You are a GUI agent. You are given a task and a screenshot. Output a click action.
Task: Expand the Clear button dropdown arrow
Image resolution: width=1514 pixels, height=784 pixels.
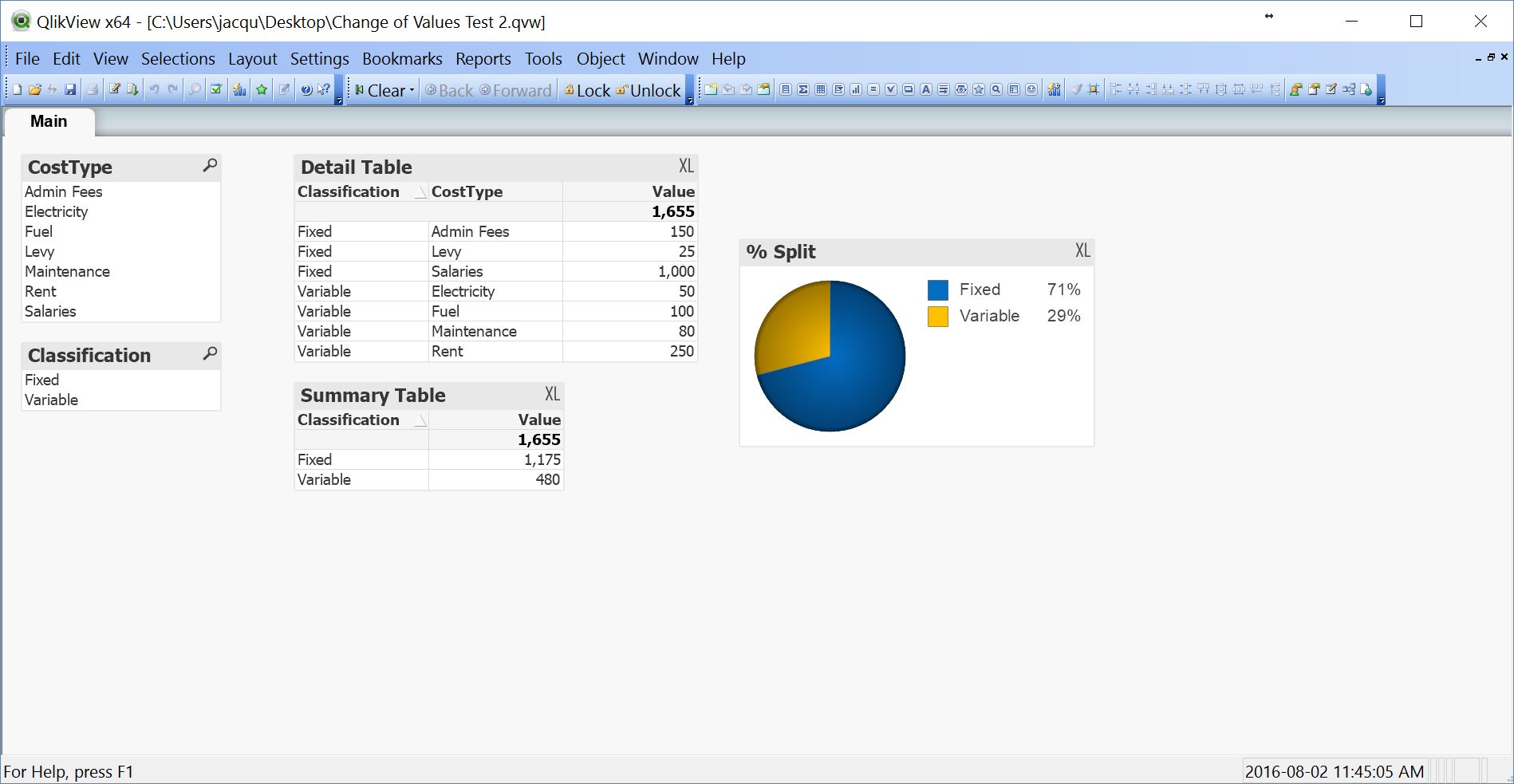point(412,91)
